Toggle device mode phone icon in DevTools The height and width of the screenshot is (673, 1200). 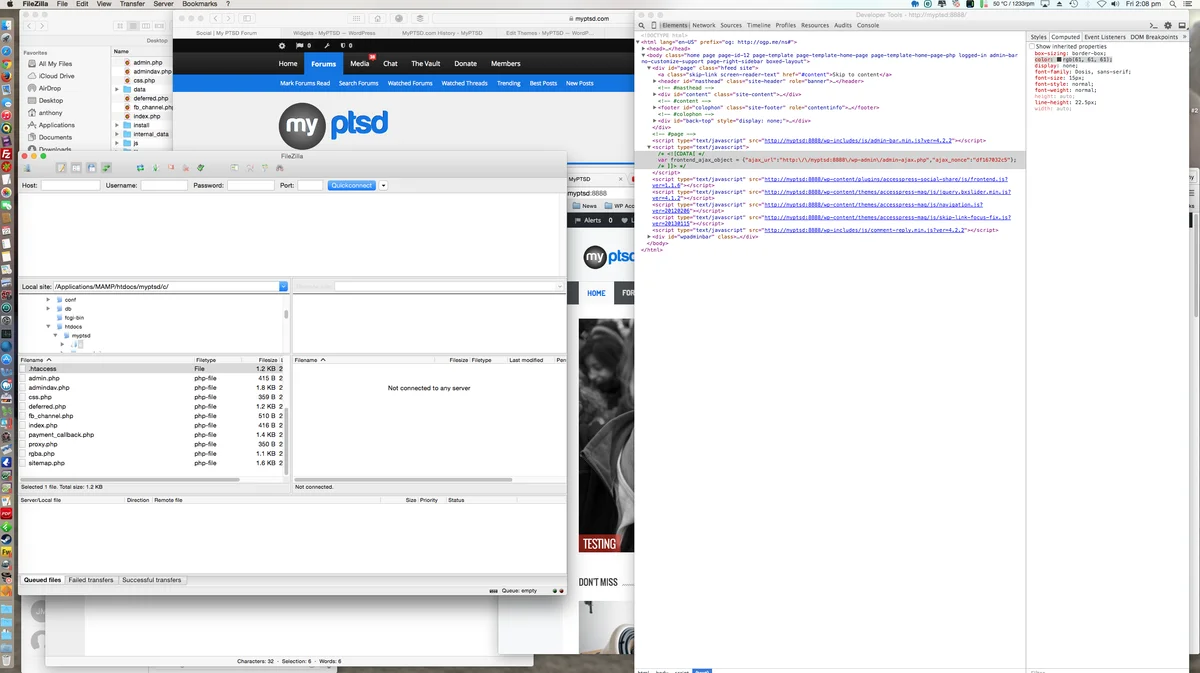pyautogui.click(x=653, y=25)
